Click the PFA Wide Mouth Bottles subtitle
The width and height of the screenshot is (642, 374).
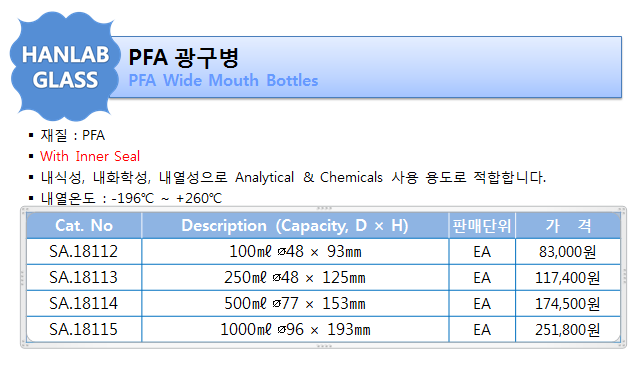[x=223, y=81]
